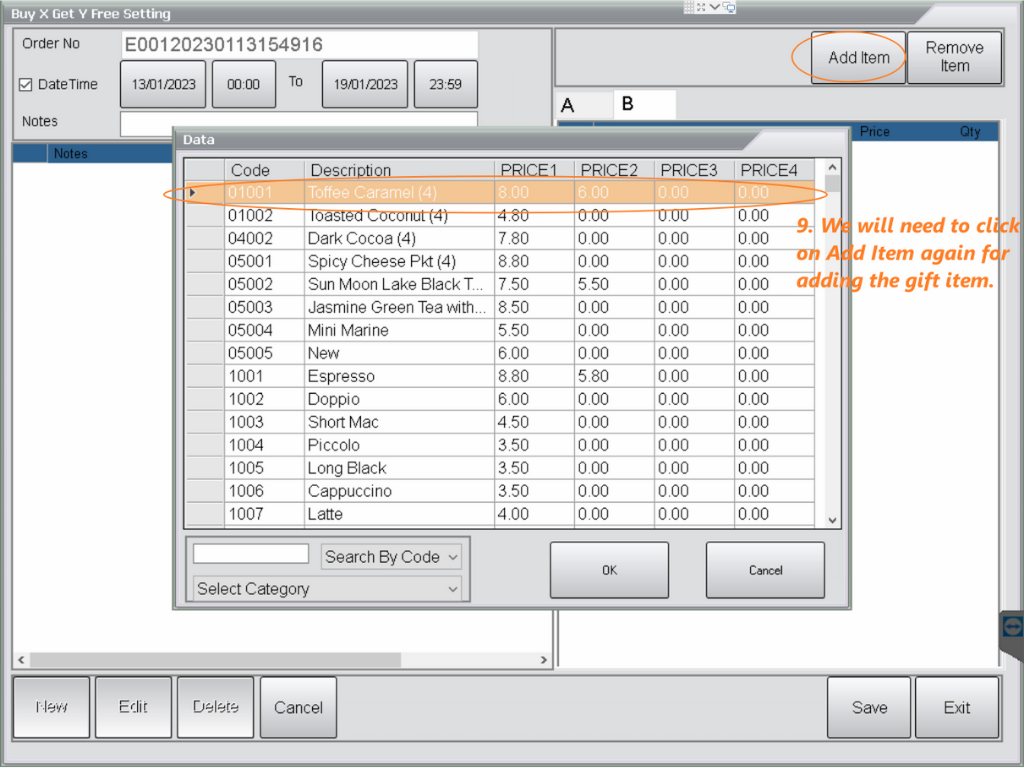This screenshot has height=768, width=1024.
Task: Click the TeamViewer side panel icon
Action: point(1012,625)
